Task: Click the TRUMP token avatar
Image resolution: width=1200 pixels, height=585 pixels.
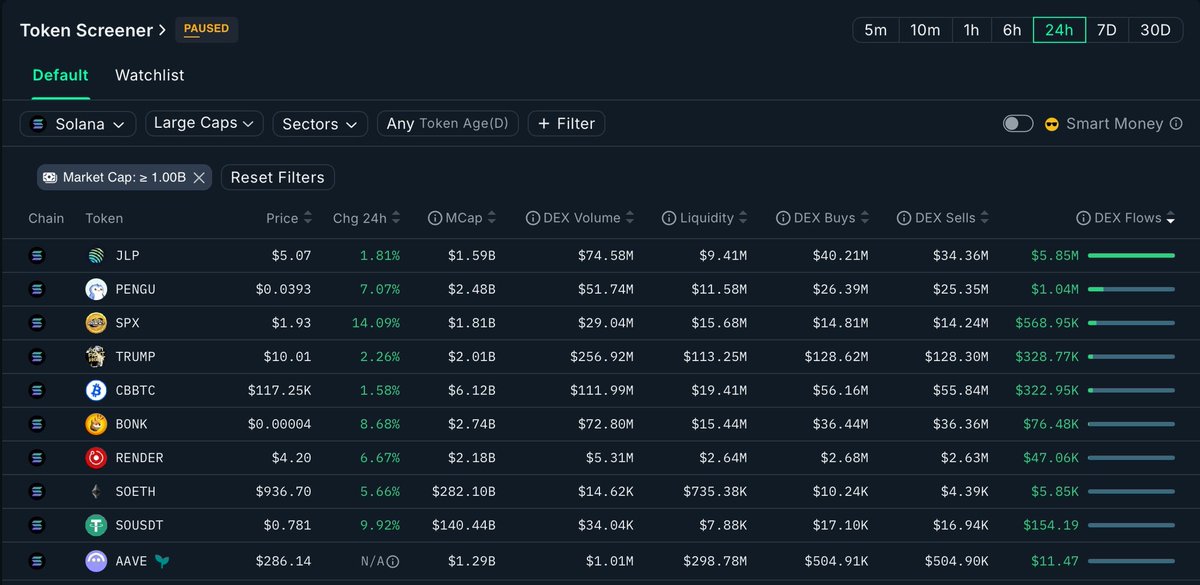Action: tap(96, 356)
